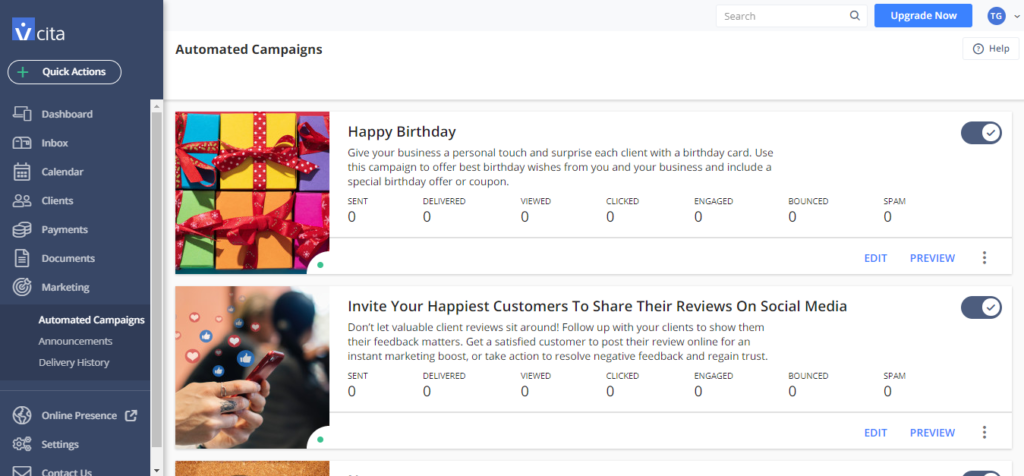Click the external link icon beside Online Presence
1024x476 pixels.
pos(131,415)
